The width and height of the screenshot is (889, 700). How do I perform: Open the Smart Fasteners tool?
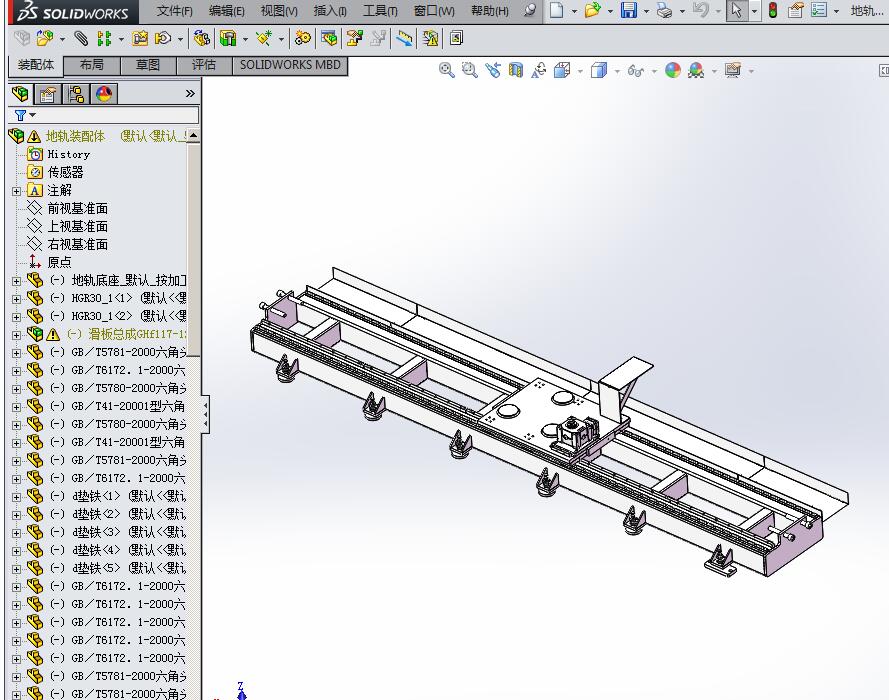click(139, 38)
